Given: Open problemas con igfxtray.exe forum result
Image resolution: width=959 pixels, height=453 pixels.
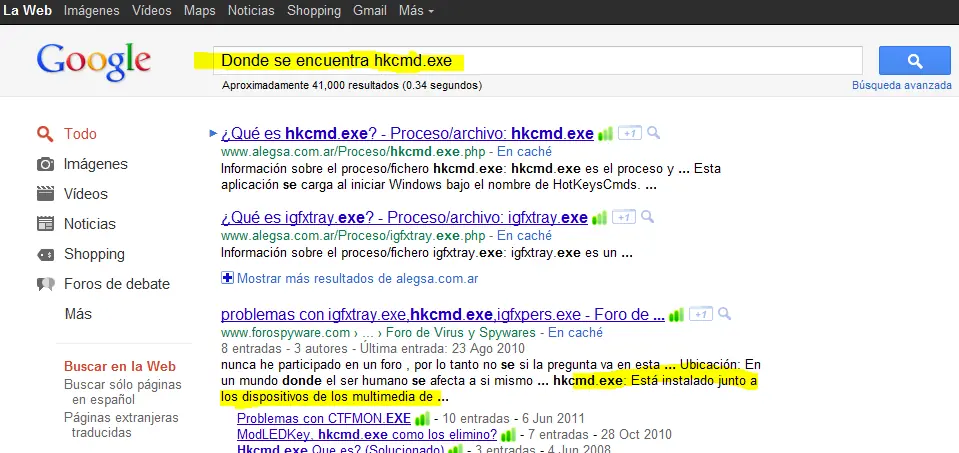Looking at the screenshot, I should pos(443,314).
